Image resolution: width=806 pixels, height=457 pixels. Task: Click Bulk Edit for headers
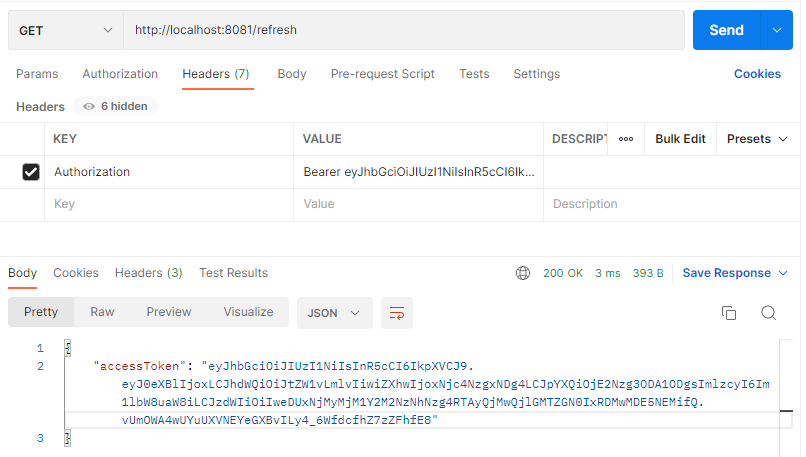click(x=680, y=139)
